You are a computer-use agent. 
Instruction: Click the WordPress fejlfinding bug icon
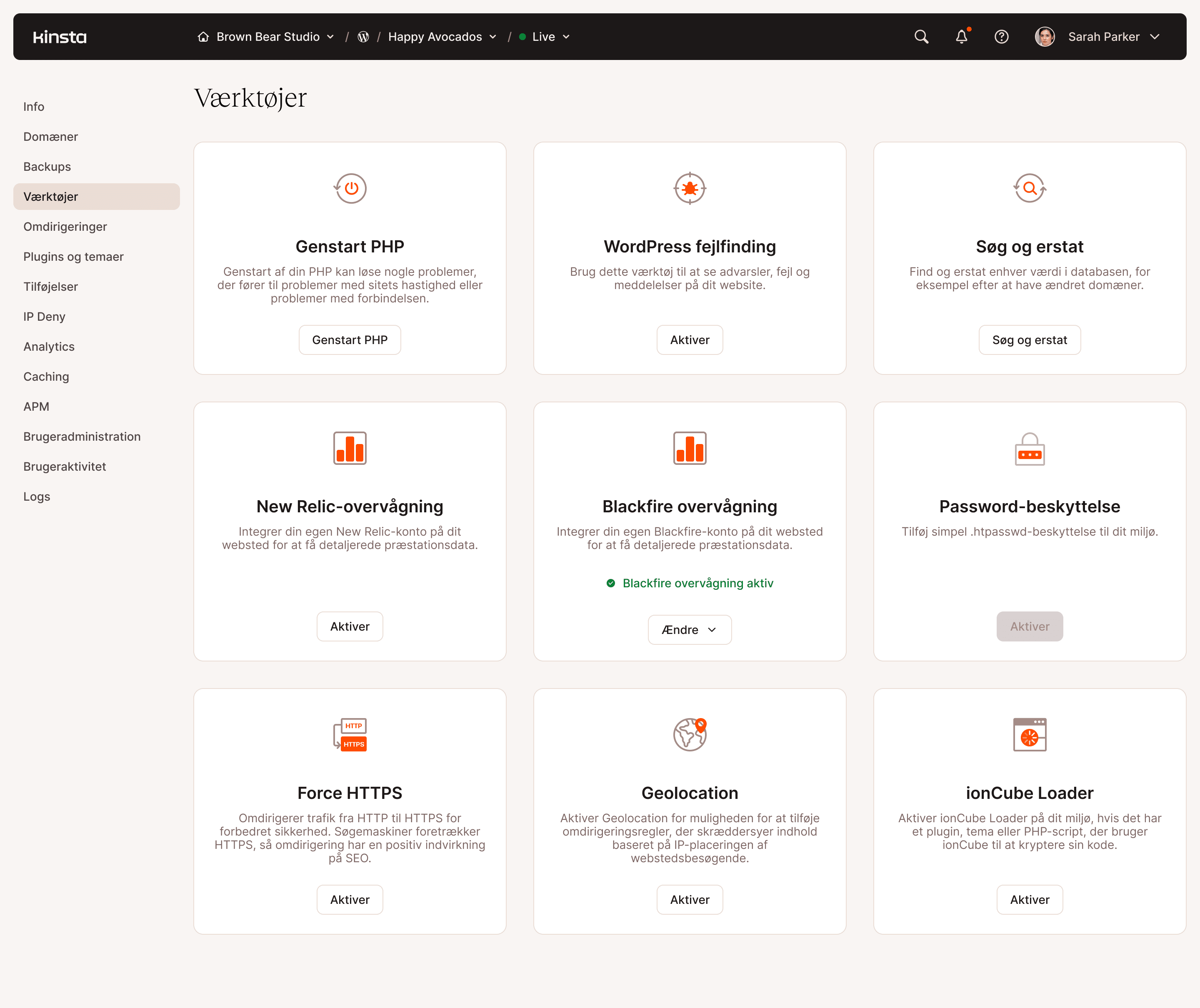[x=690, y=189]
